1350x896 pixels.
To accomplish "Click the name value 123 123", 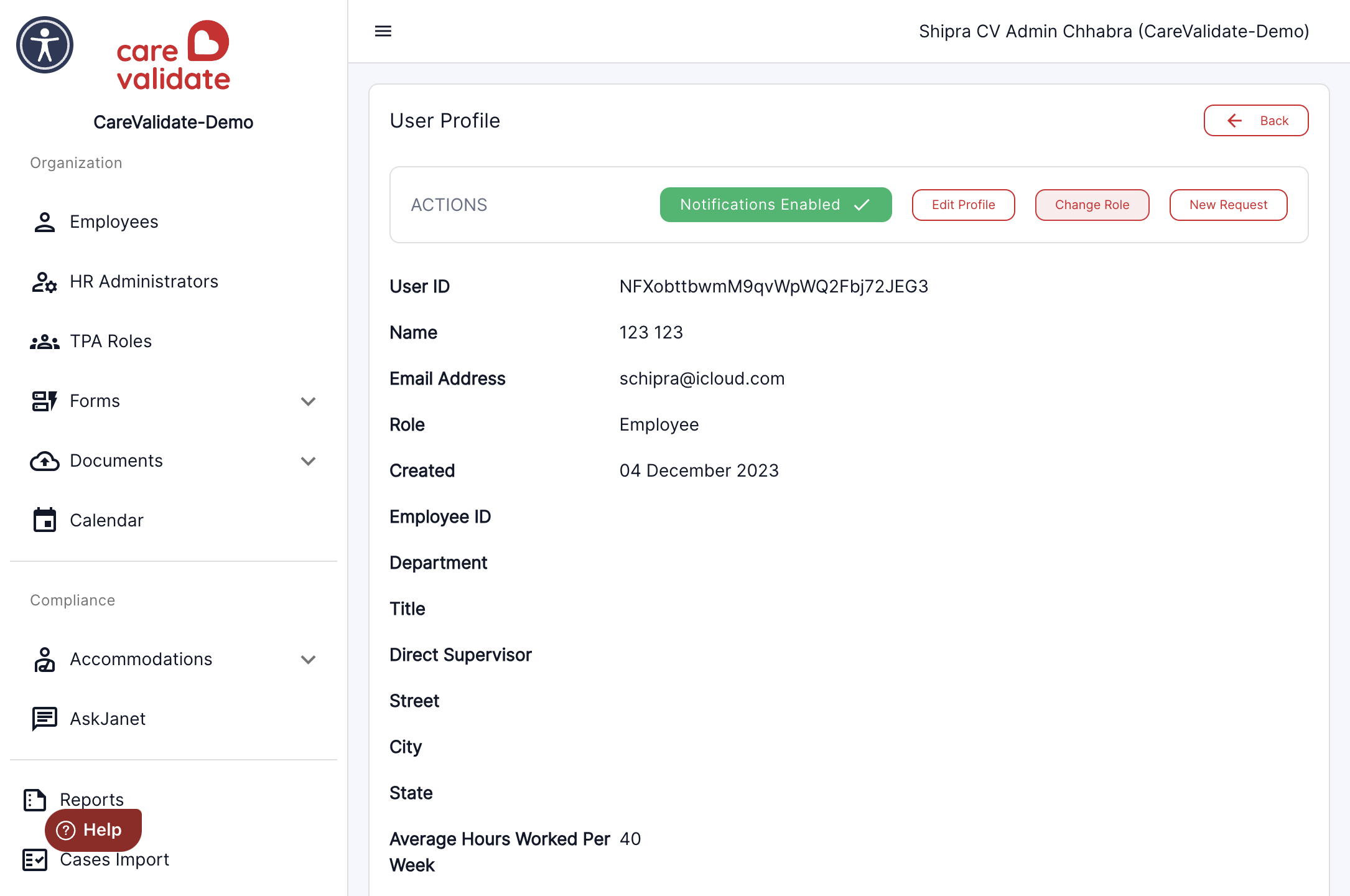I will (x=651, y=332).
